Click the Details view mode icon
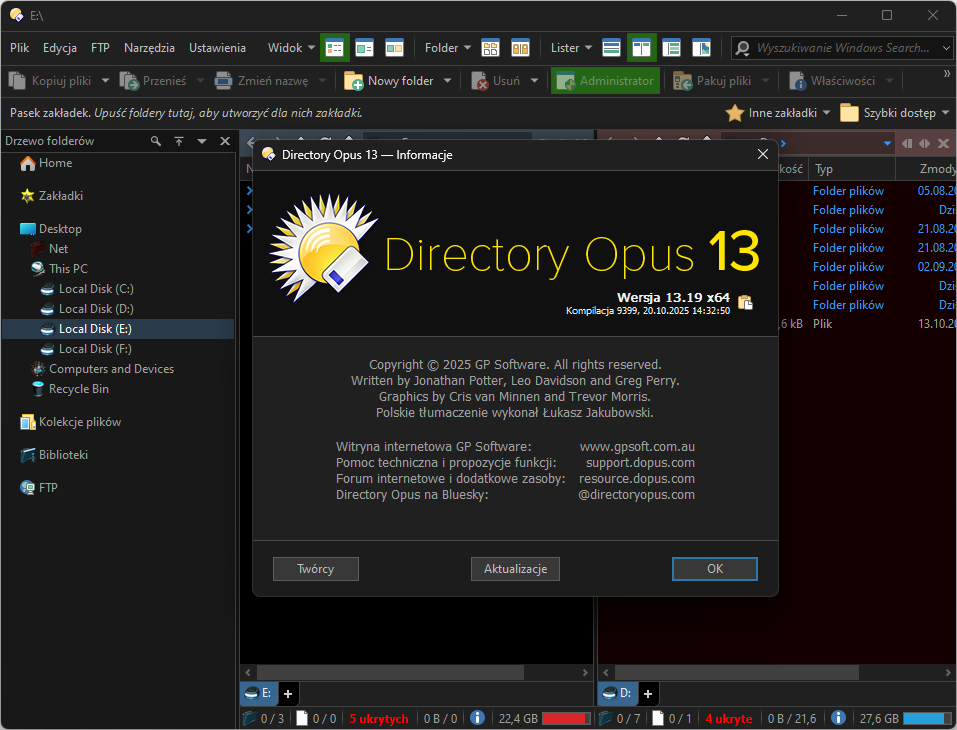957x730 pixels. click(334, 48)
